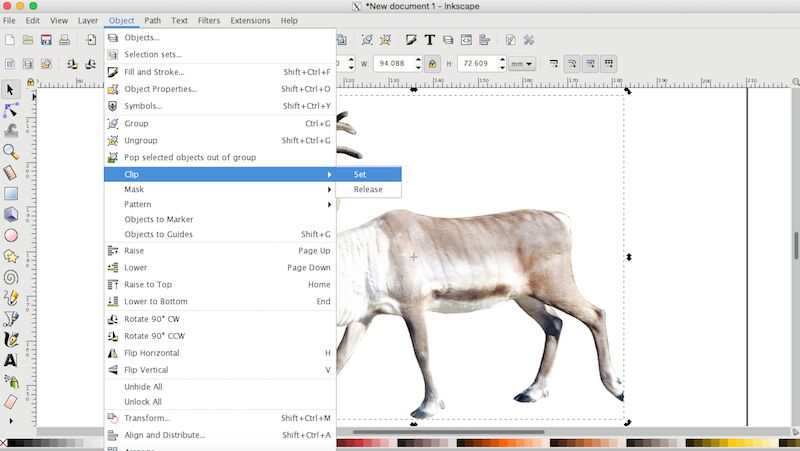Choose the Spray tool
This screenshot has height=451, width=800.
11,381
